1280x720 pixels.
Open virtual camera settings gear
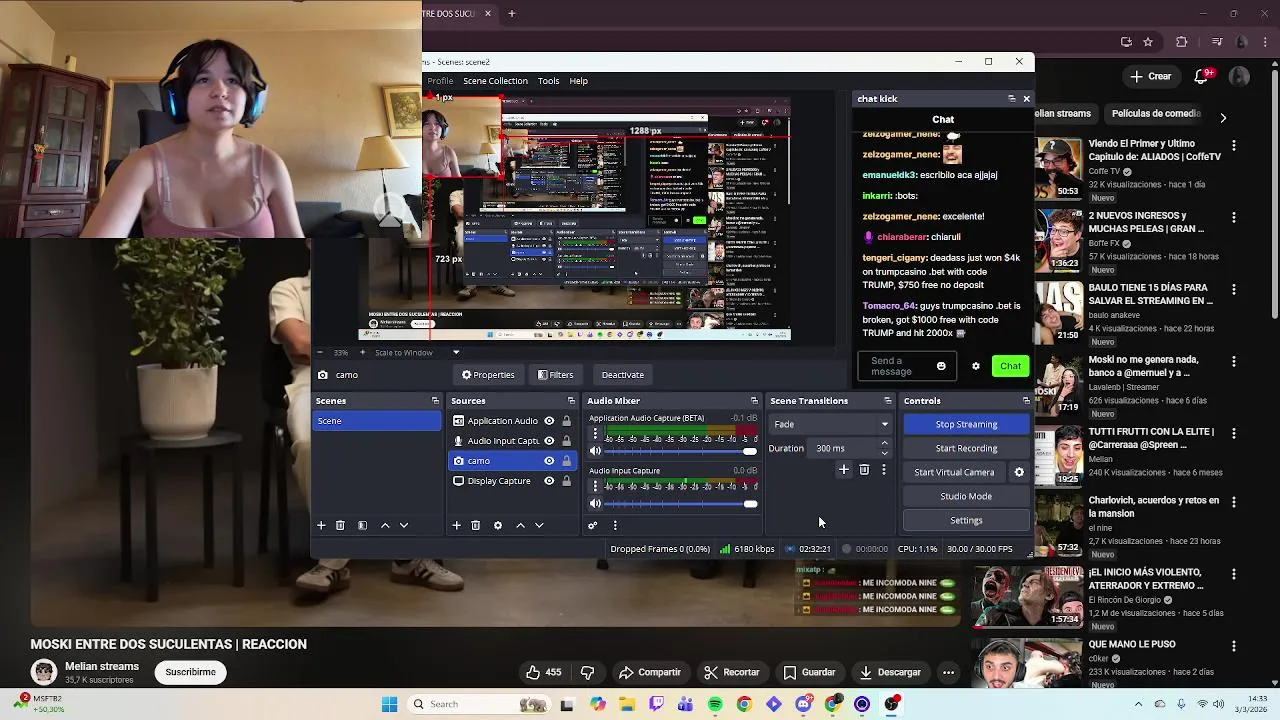tap(1019, 472)
